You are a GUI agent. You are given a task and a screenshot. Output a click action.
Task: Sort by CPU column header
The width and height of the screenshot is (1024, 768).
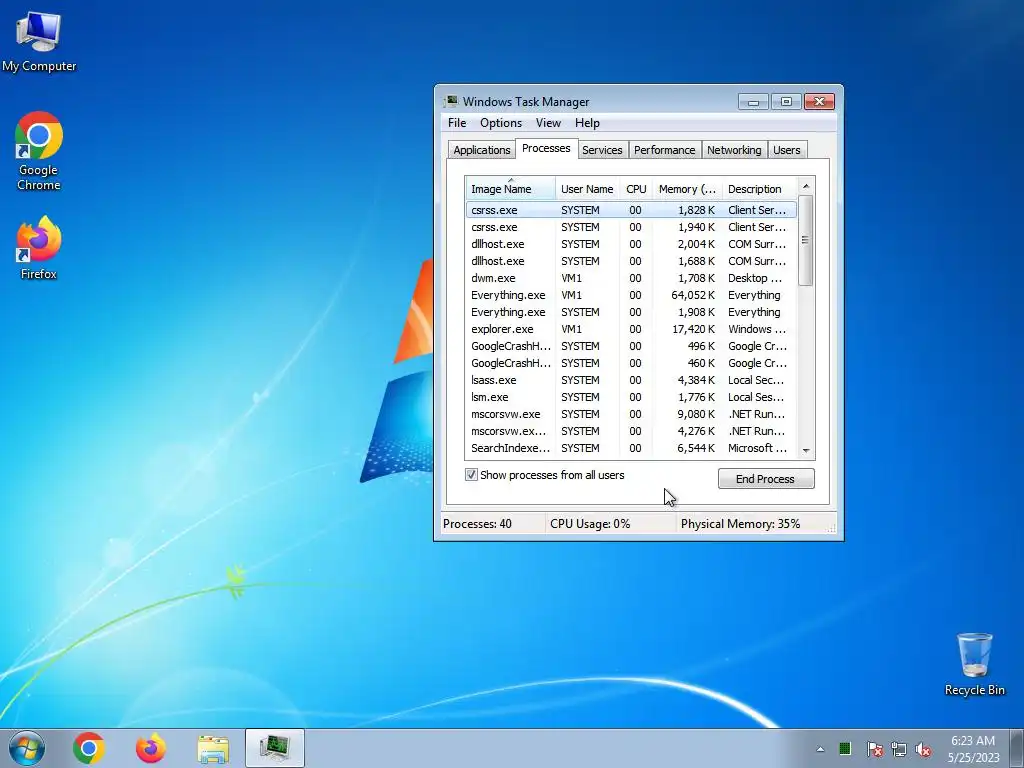tap(636, 189)
